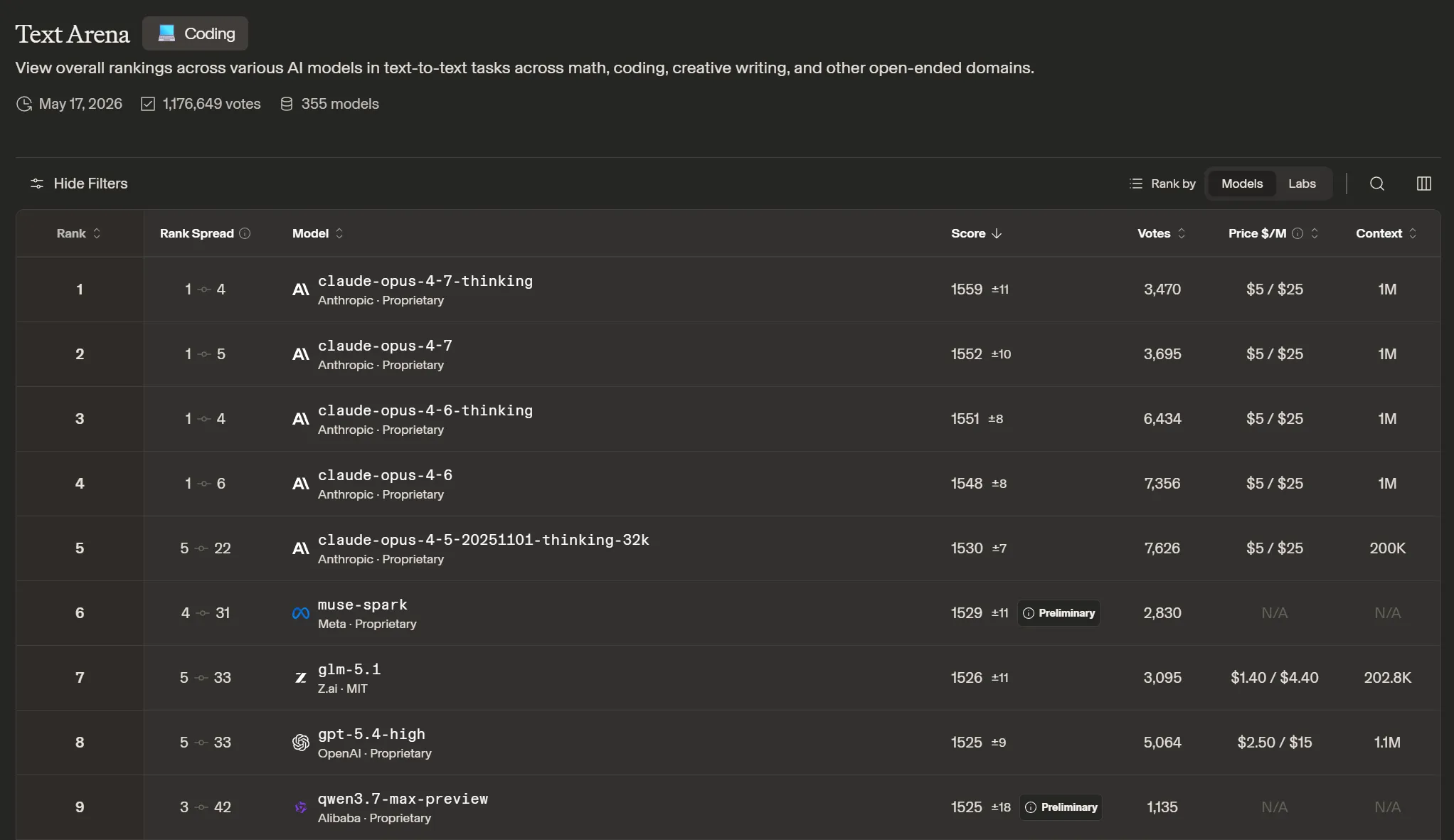Click the Preliminary badge on qwen3.7-max-preview row
Viewport: 1454px width, 840px height.
click(x=1061, y=807)
